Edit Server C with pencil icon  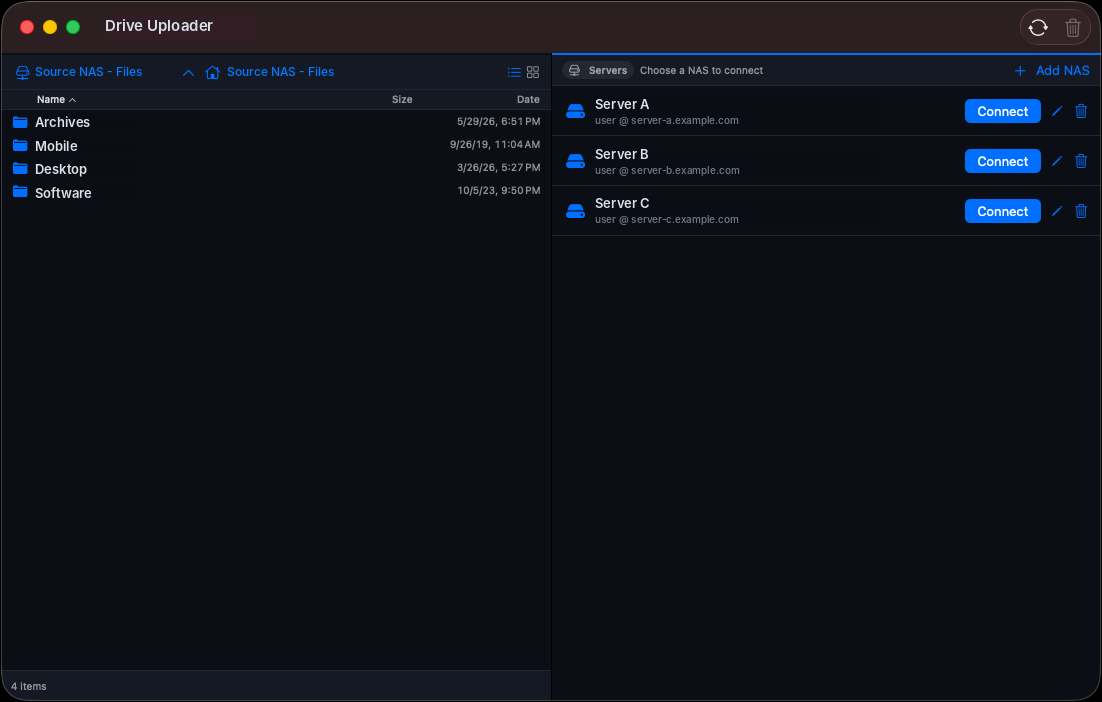click(x=1056, y=211)
